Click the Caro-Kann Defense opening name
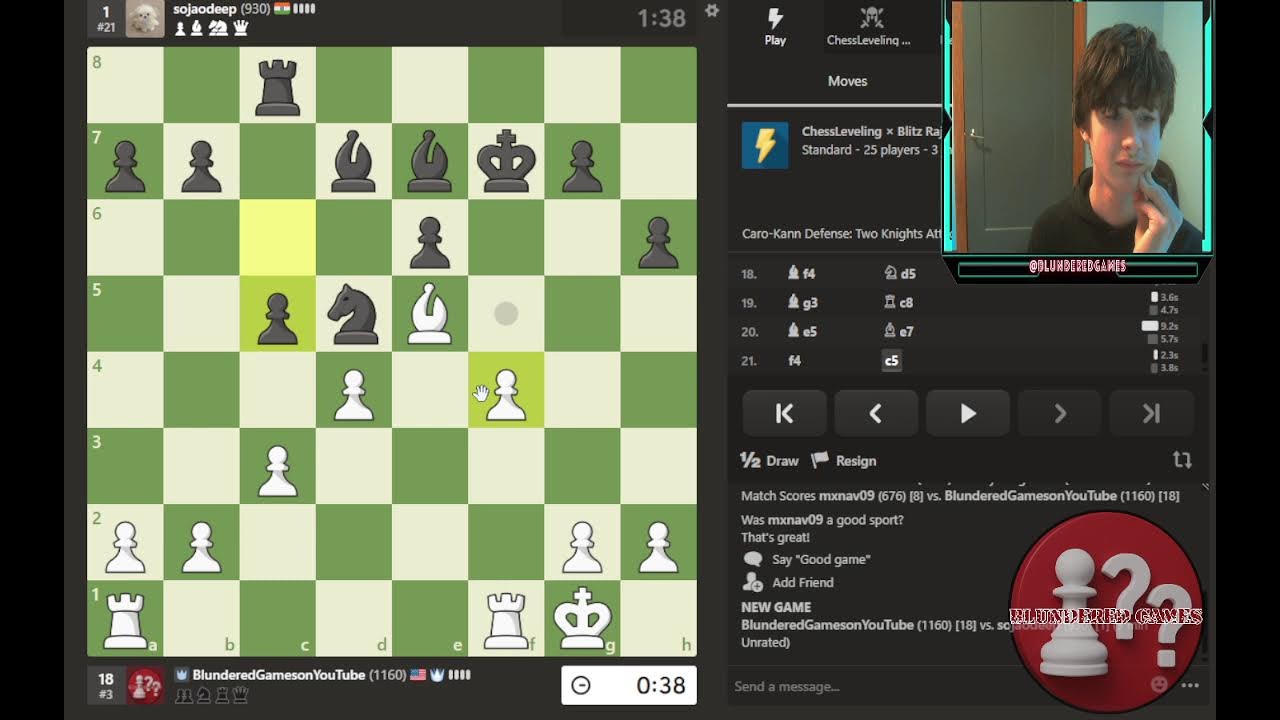This screenshot has width=1280, height=720. [840, 233]
